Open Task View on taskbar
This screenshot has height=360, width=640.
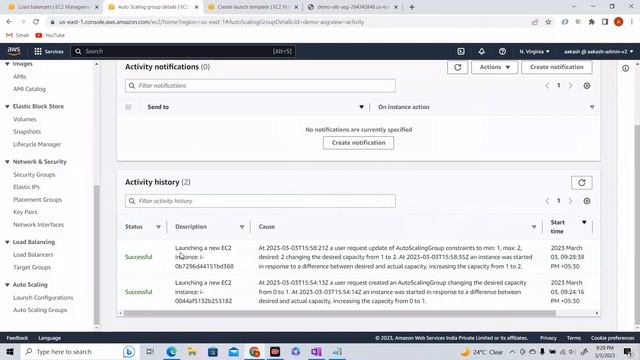pos(150,351)
